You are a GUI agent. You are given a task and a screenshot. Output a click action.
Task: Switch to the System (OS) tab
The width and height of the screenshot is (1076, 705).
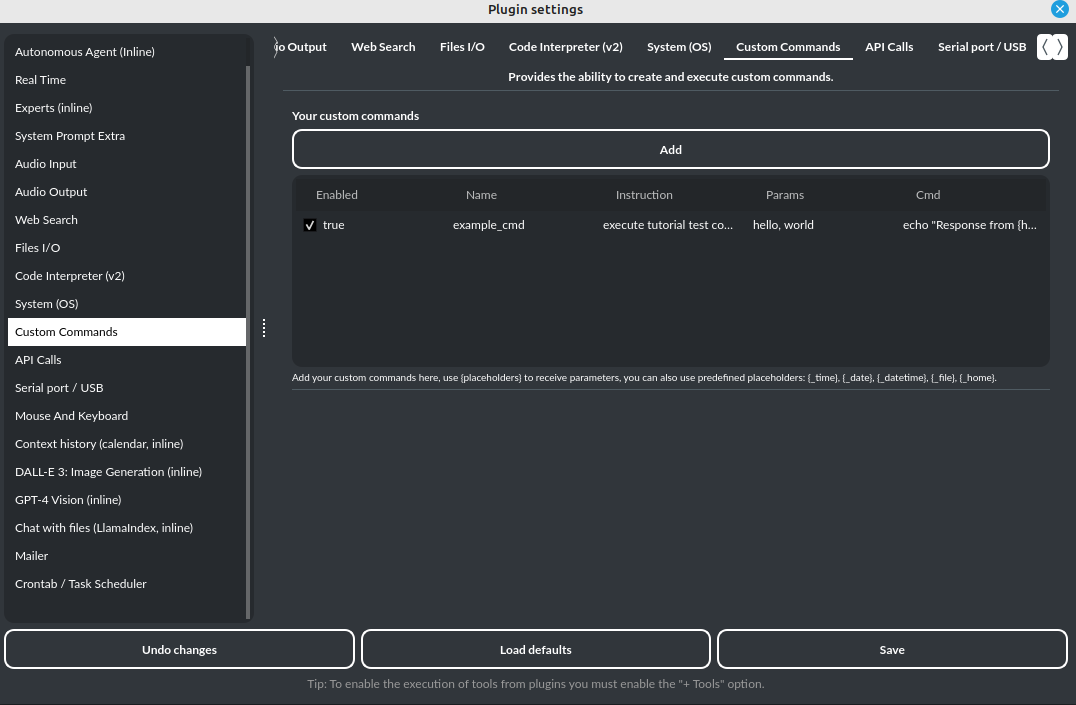[679, 46]
